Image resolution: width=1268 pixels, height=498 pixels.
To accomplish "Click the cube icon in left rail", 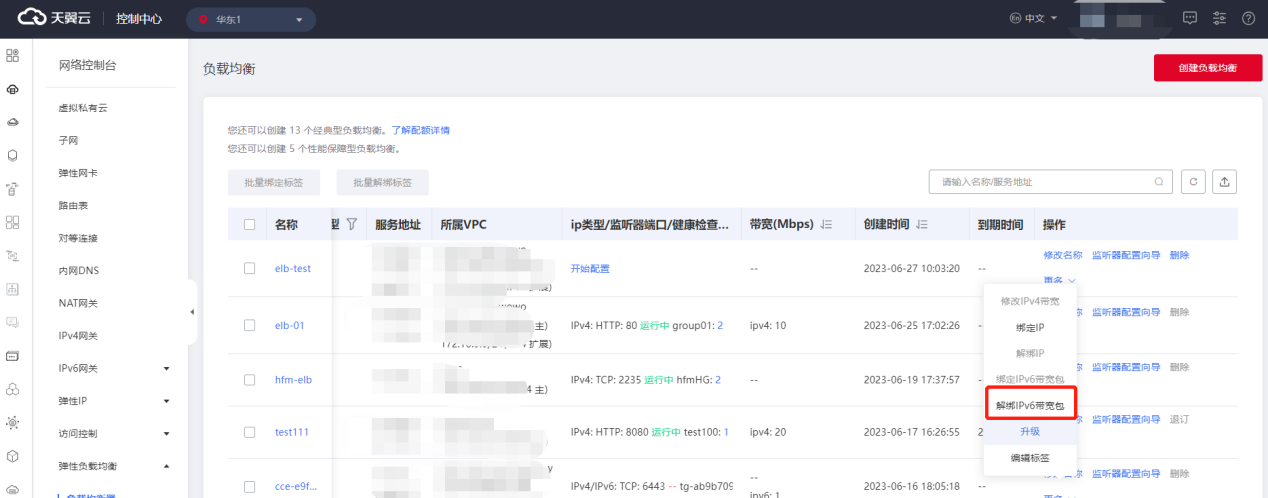I will tap(13, 455).
